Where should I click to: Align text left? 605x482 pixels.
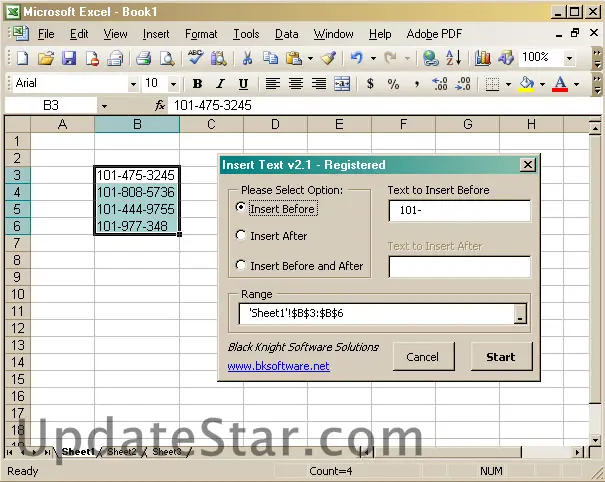tap(272, 83)
